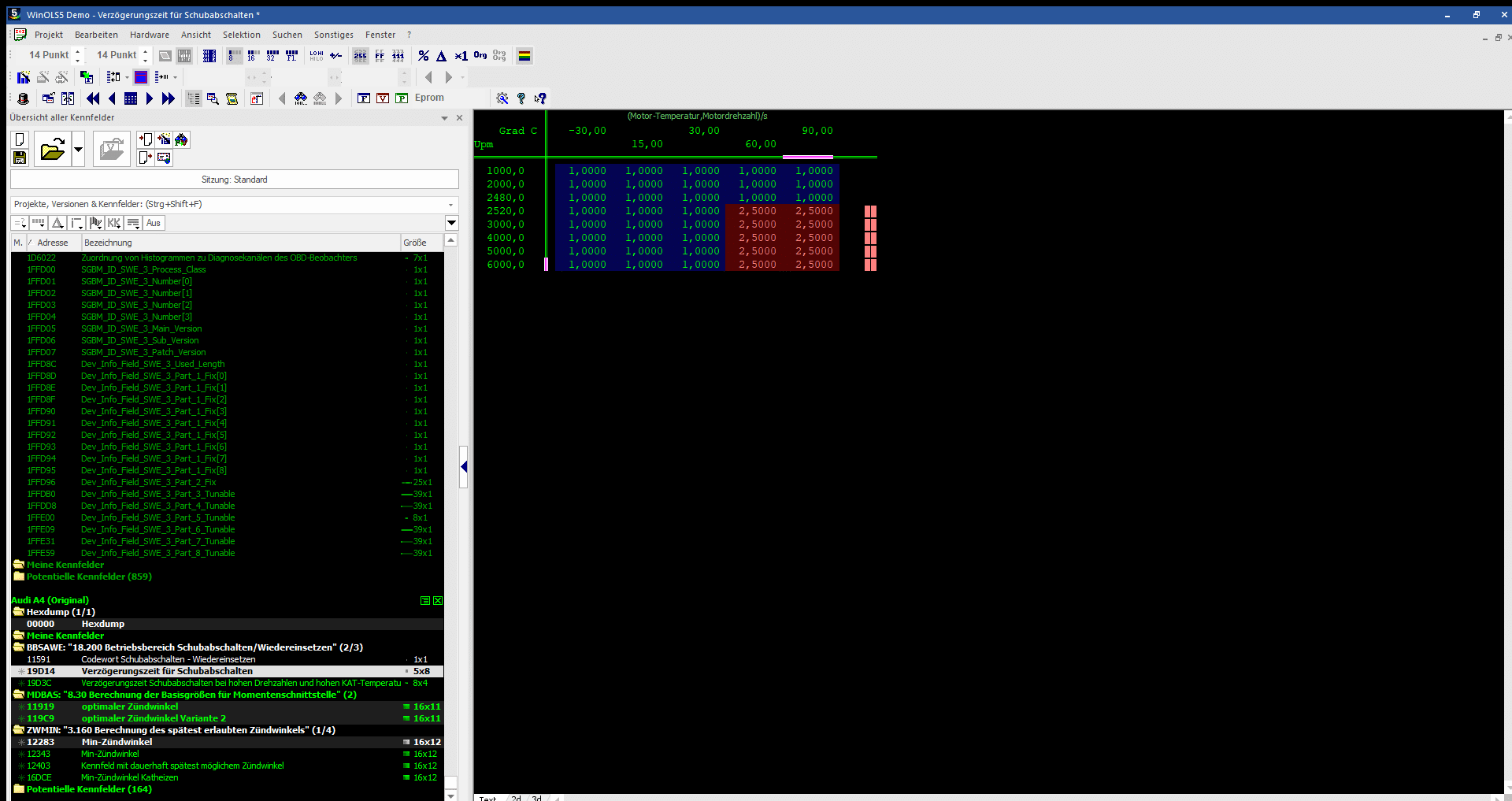The height and width of the screenshot is (801, 1512).
Task: Click the save project floppy disk icon
Action: [x=20, y=158]
